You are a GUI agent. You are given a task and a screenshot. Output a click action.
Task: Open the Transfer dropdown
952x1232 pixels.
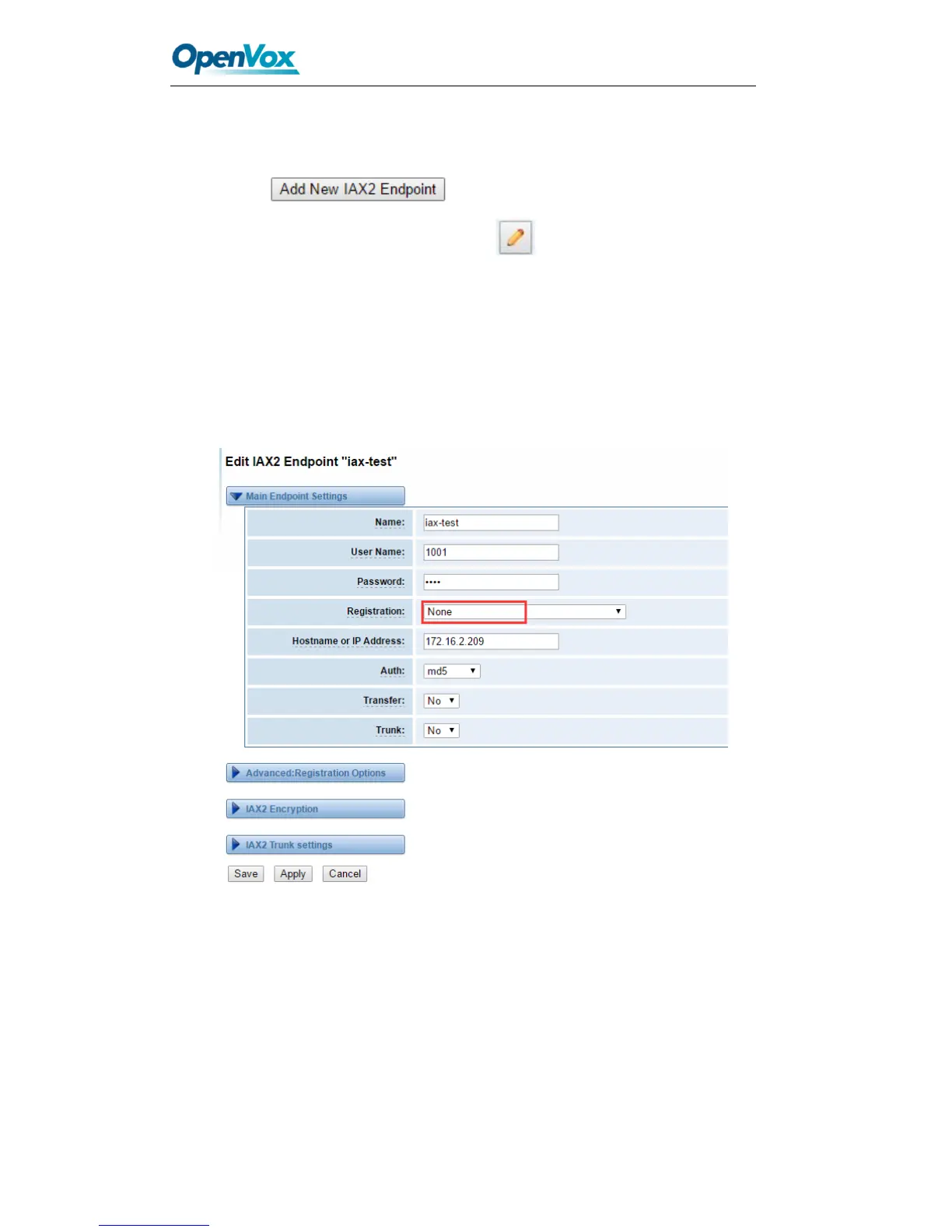441,701
